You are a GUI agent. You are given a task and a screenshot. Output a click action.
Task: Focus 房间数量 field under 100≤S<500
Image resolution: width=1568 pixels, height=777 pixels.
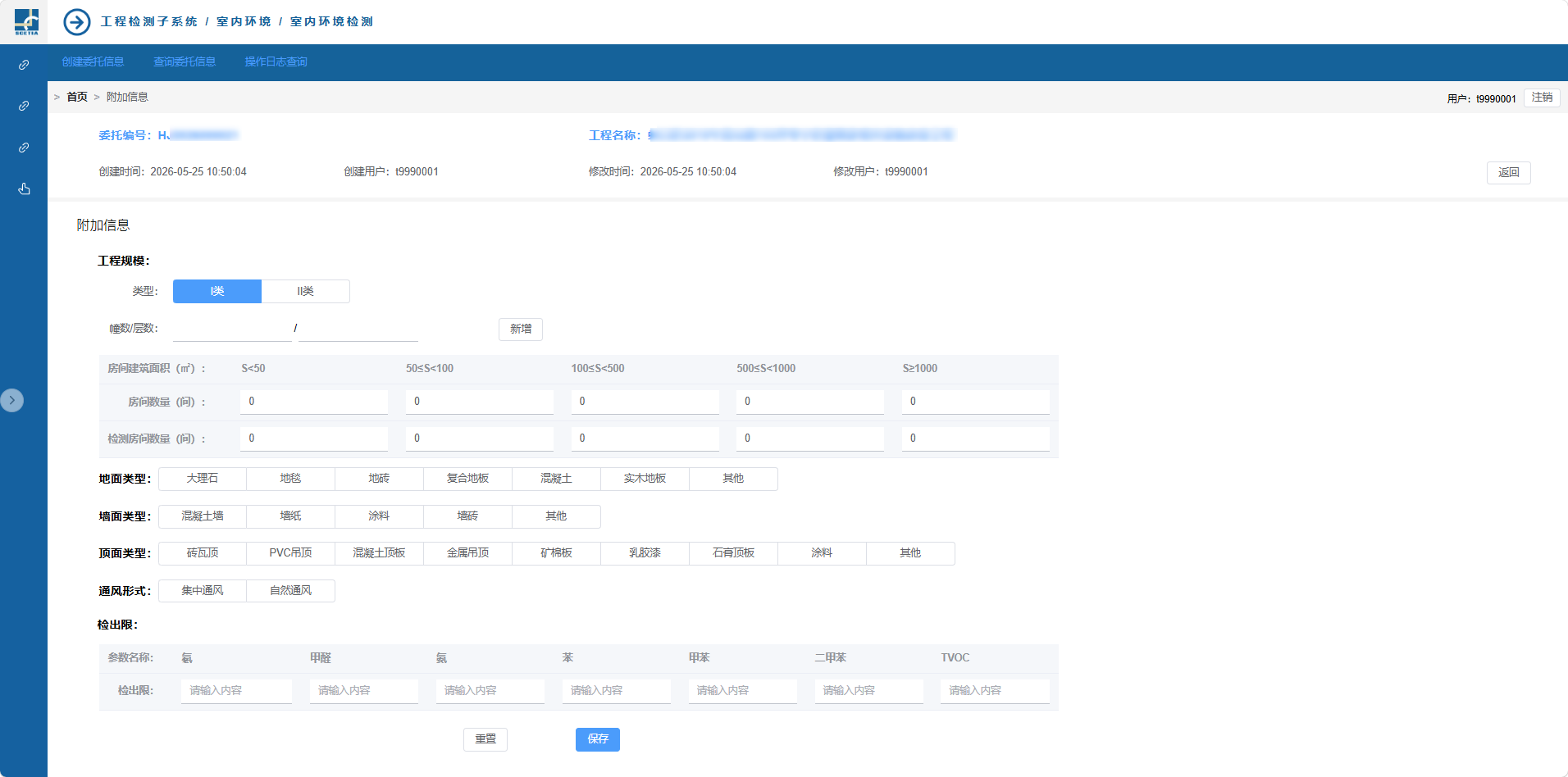tap(645, 402)
